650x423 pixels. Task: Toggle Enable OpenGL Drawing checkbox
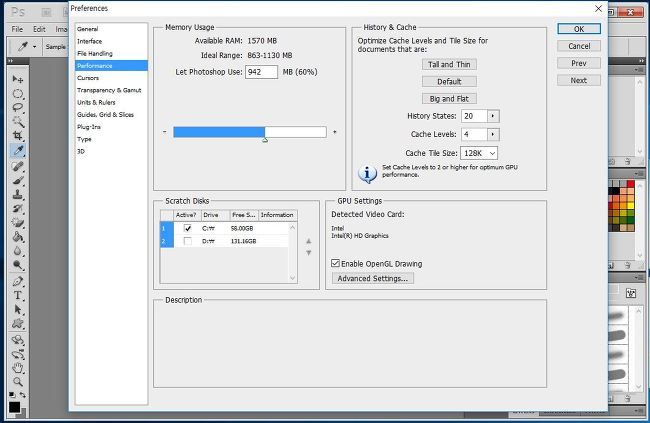[335, 263]
